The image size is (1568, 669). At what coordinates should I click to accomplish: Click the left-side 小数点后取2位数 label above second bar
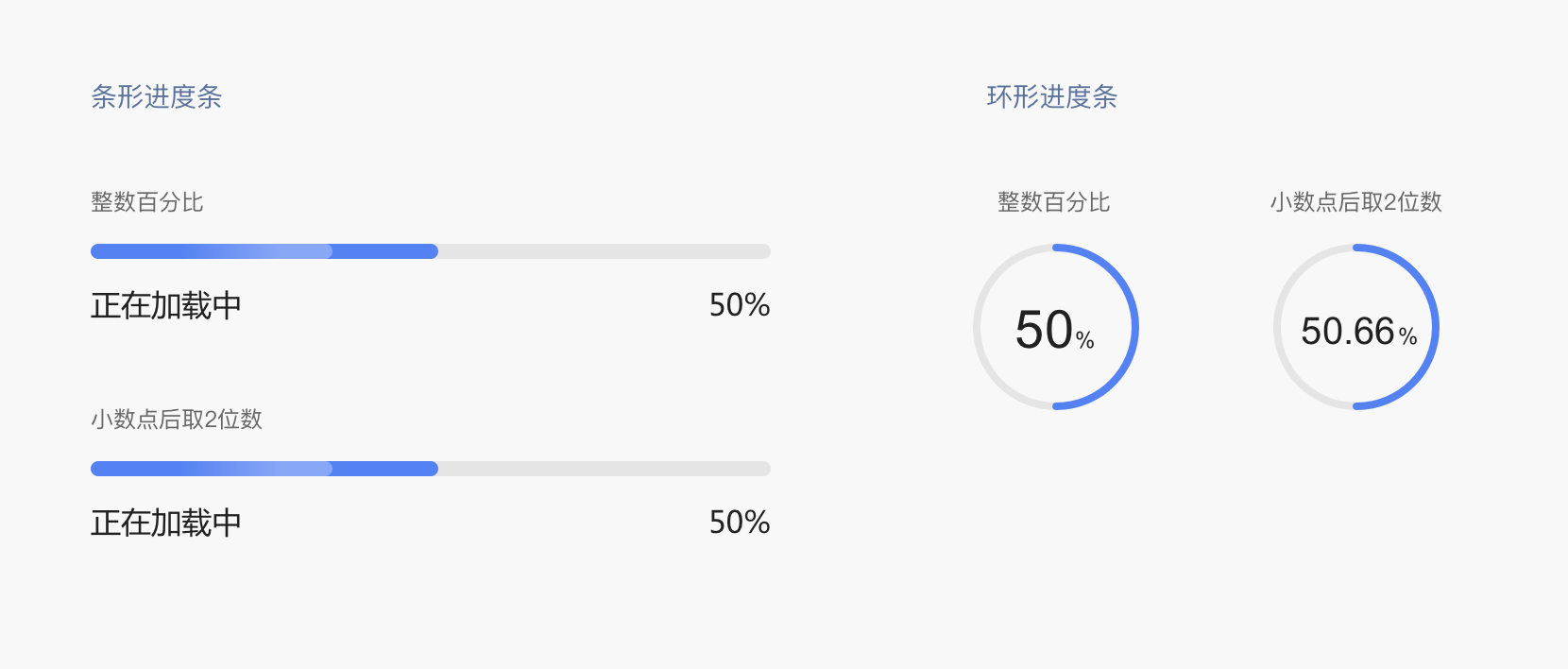177,420
